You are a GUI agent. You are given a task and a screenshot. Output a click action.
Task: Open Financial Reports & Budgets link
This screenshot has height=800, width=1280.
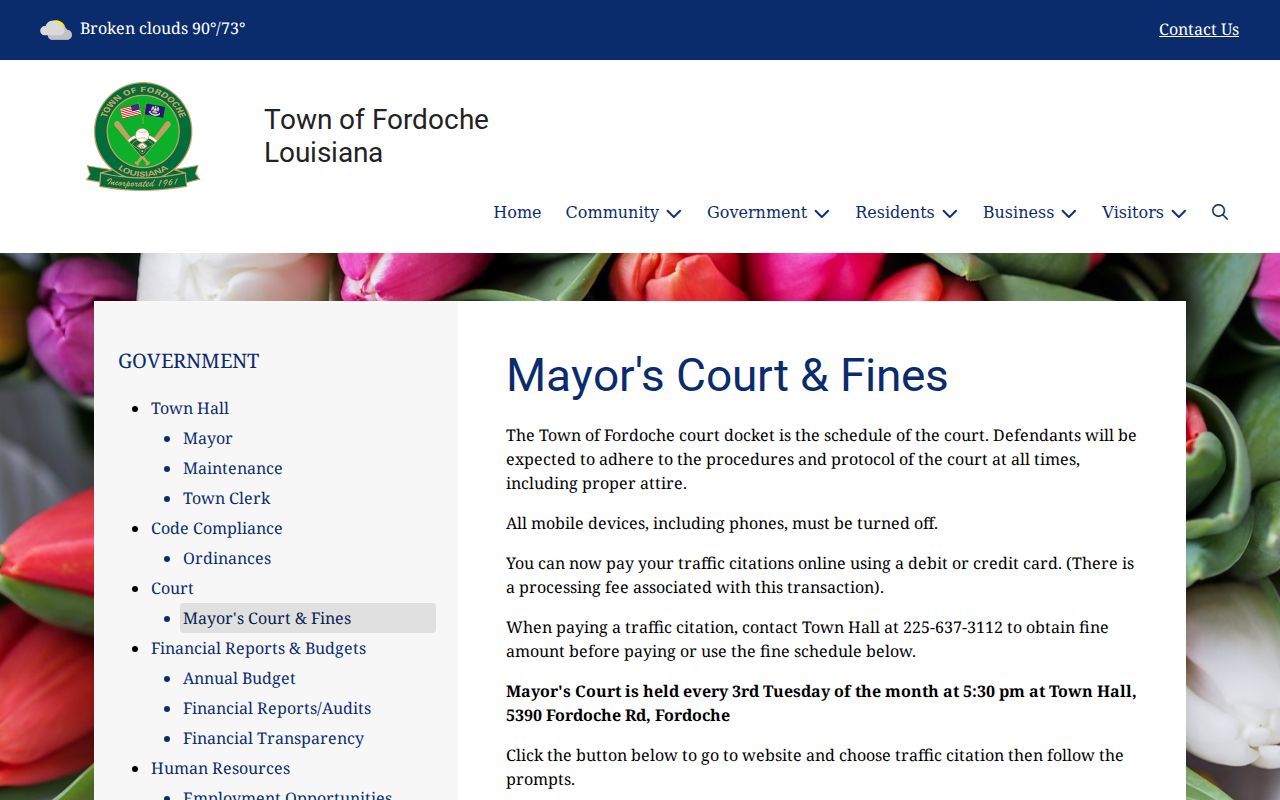pos(258,648)
